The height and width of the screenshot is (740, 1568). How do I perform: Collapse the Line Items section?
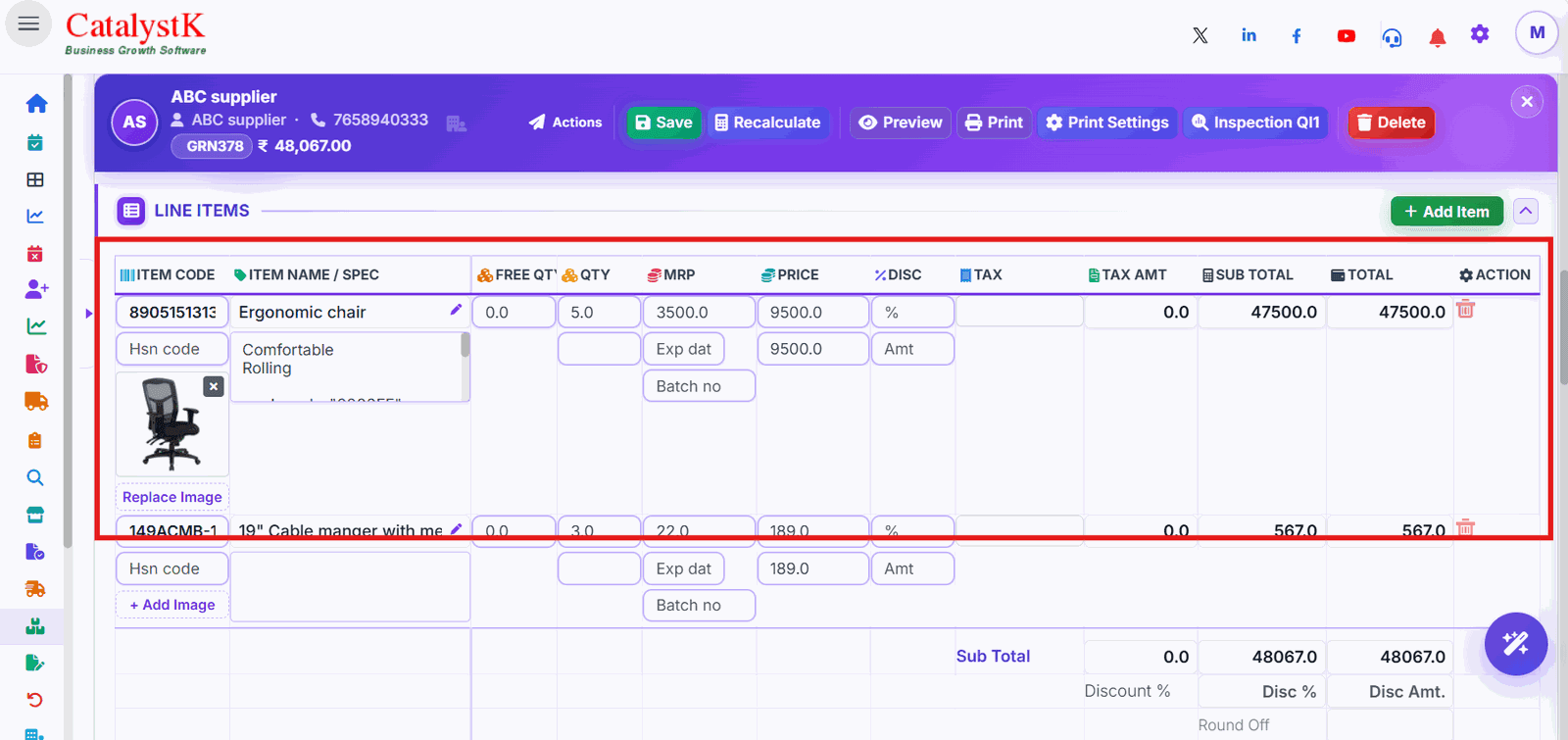point(1526,211)
